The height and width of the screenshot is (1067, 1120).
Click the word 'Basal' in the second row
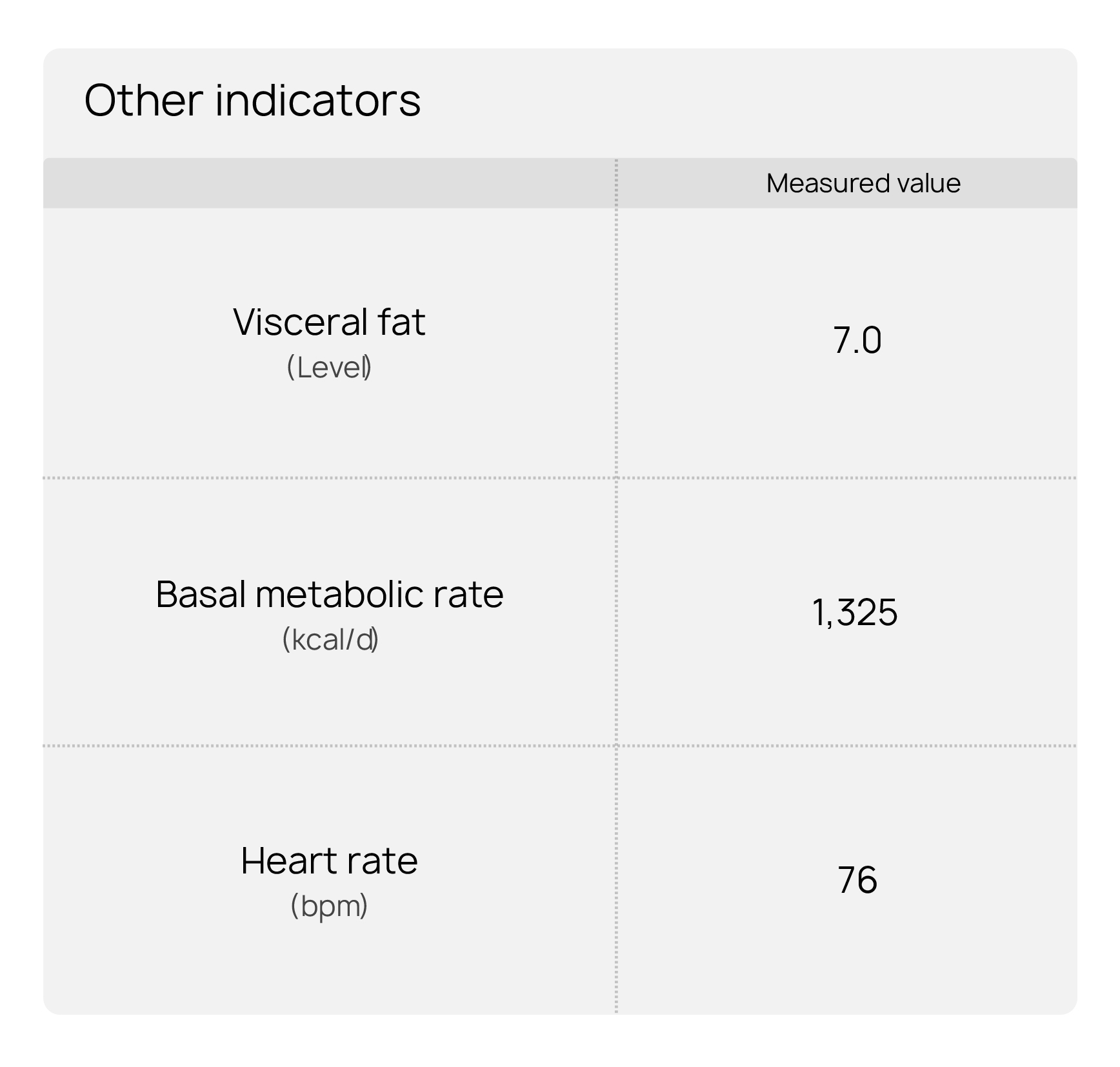[x=201, y=594]
